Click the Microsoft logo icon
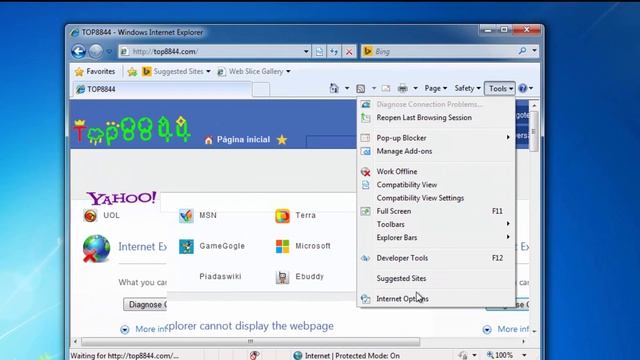 (x=282, y=246)
